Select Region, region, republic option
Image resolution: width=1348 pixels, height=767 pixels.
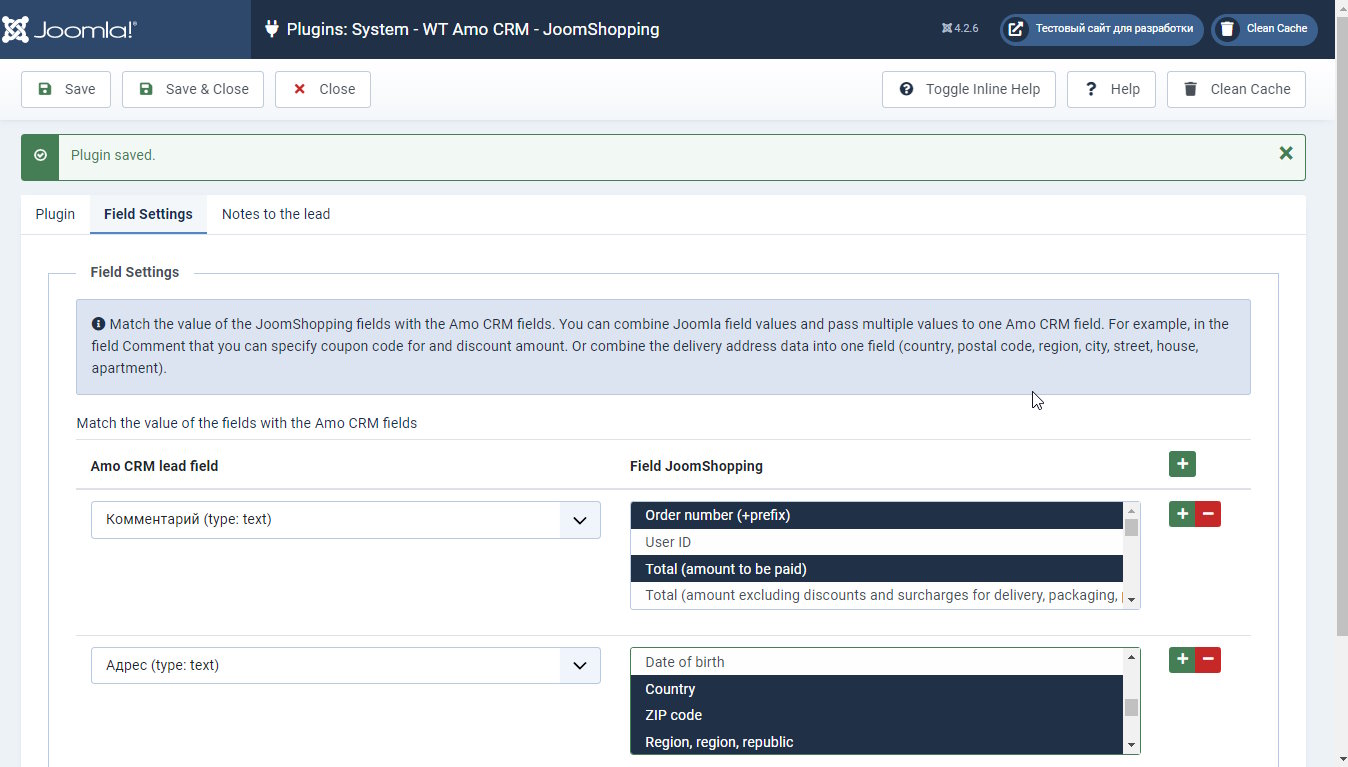[877, 742]
